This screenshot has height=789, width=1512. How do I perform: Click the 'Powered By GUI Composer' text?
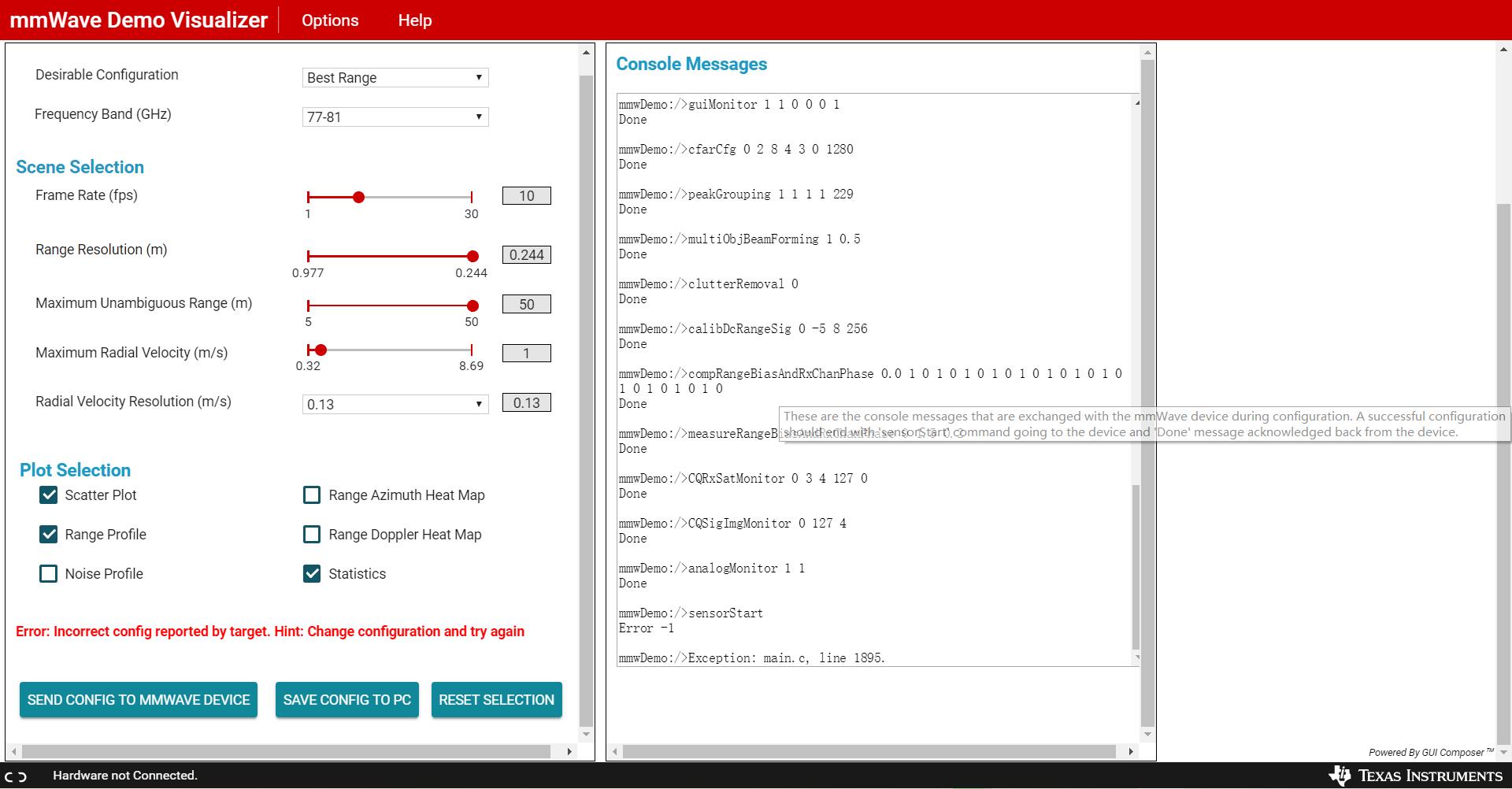[x=1431, y=752]
